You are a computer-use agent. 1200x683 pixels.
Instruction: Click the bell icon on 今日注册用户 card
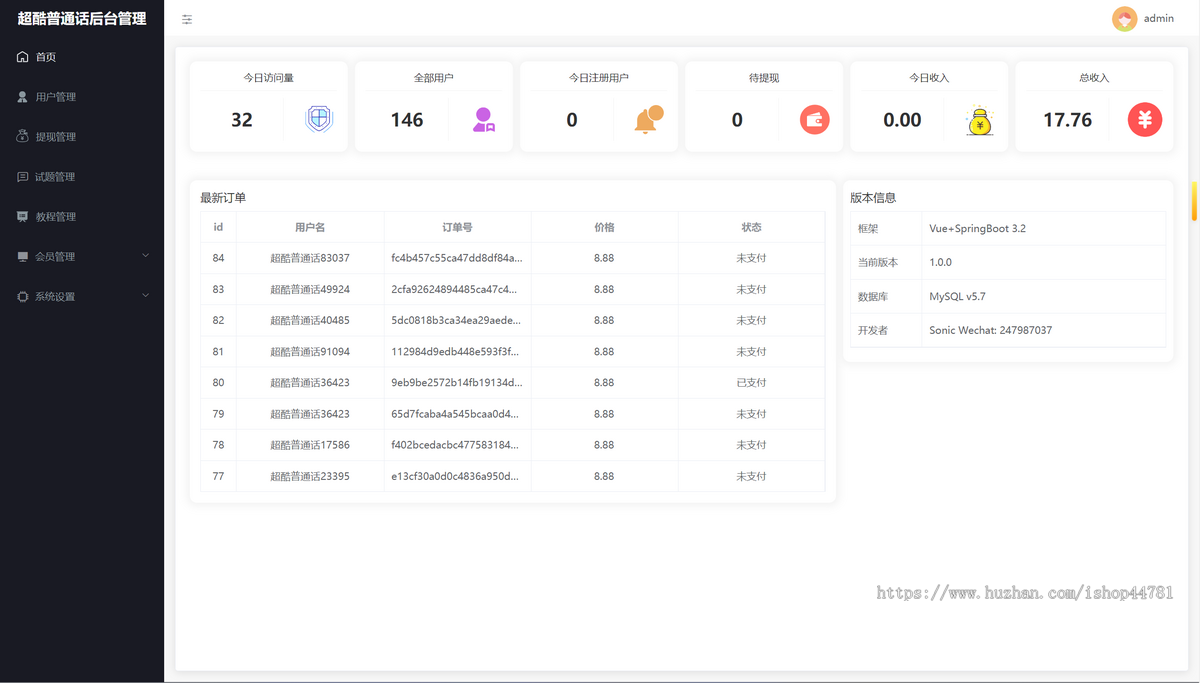click(x=648, y=120)
